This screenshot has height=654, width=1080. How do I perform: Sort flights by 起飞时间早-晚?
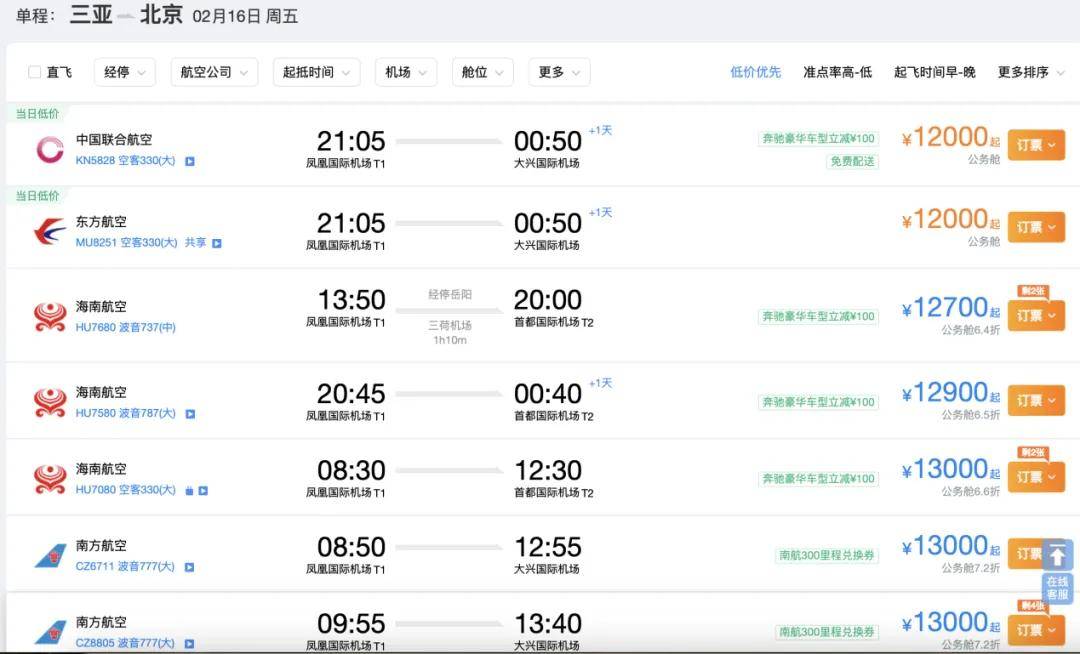[934, 72]
